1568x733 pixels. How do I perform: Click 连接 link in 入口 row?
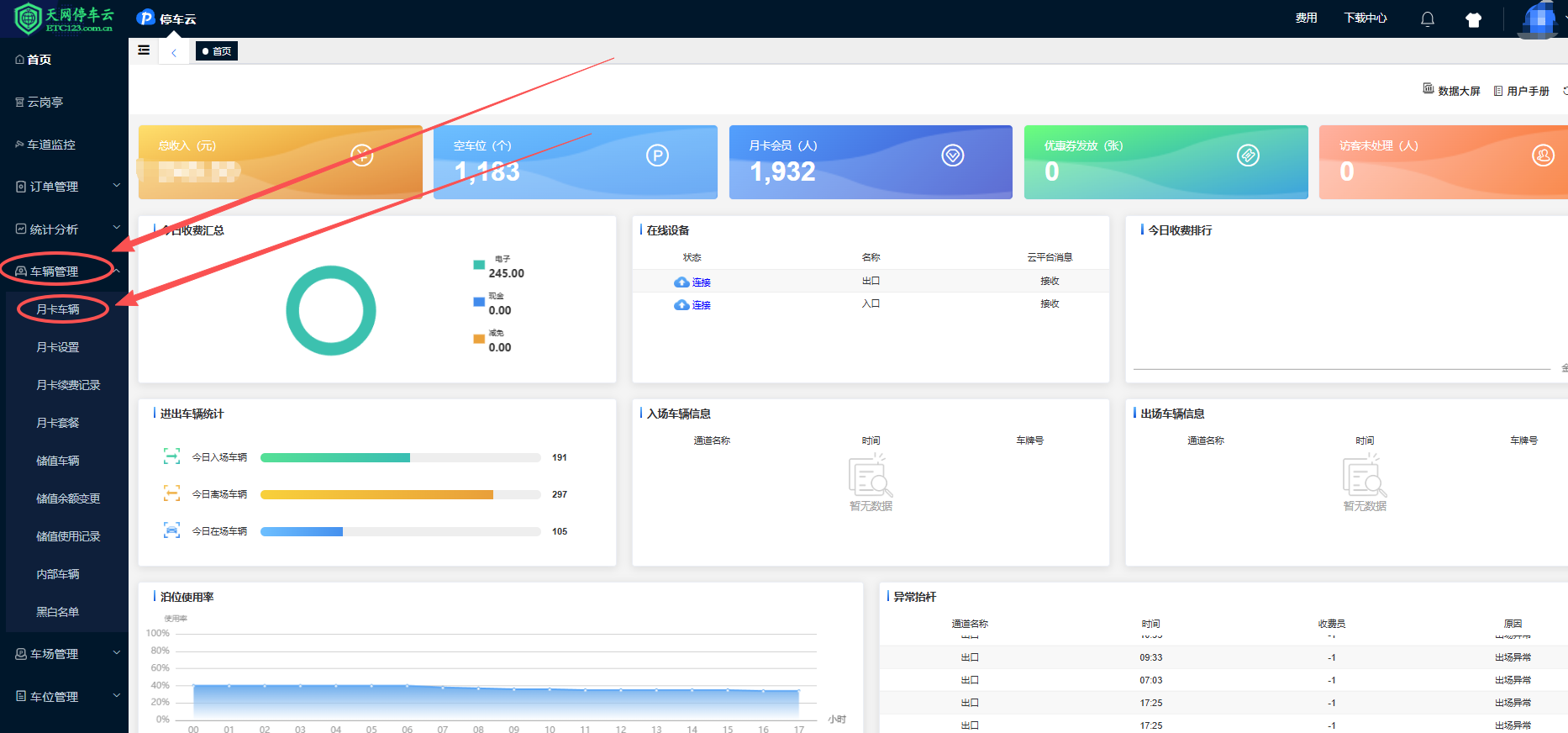702,305
